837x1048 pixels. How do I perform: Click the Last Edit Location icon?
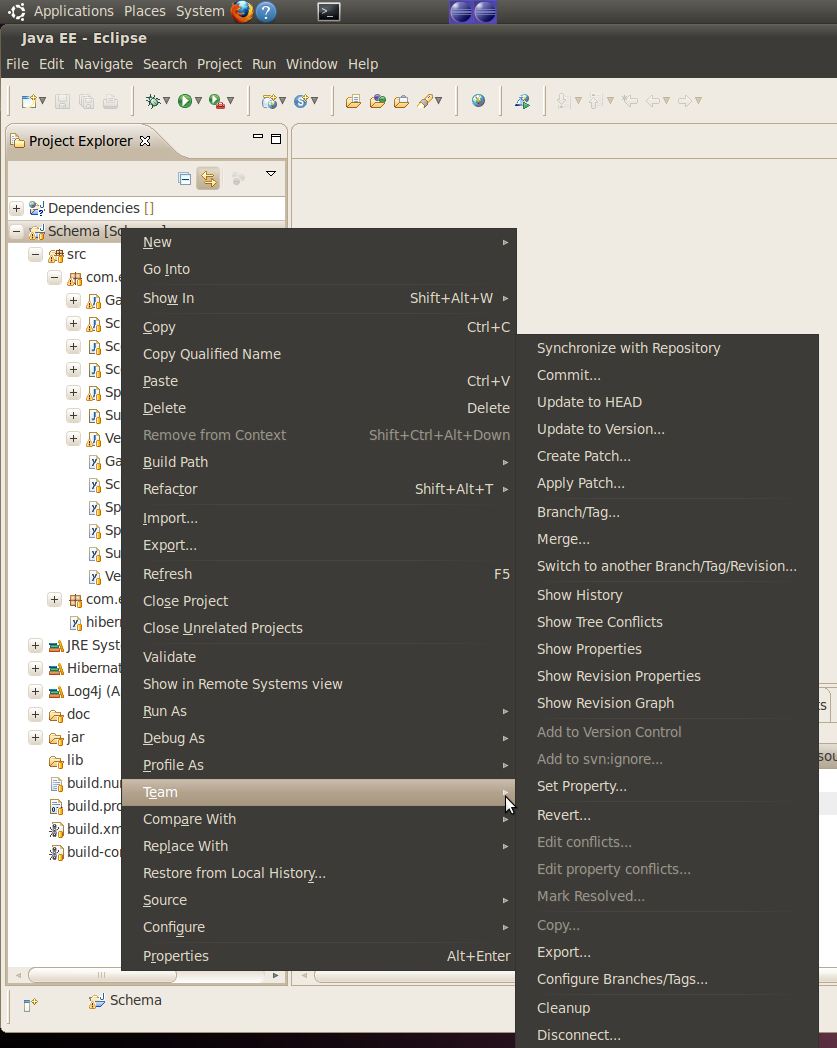(x=629, y=101)
